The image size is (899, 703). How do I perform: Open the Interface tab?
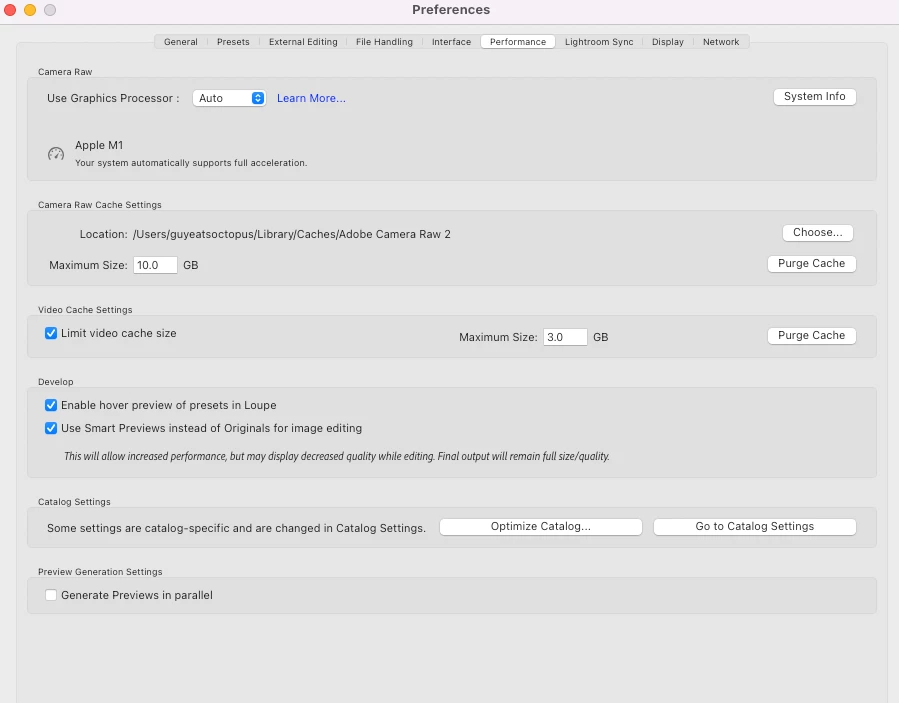[451, 42]
